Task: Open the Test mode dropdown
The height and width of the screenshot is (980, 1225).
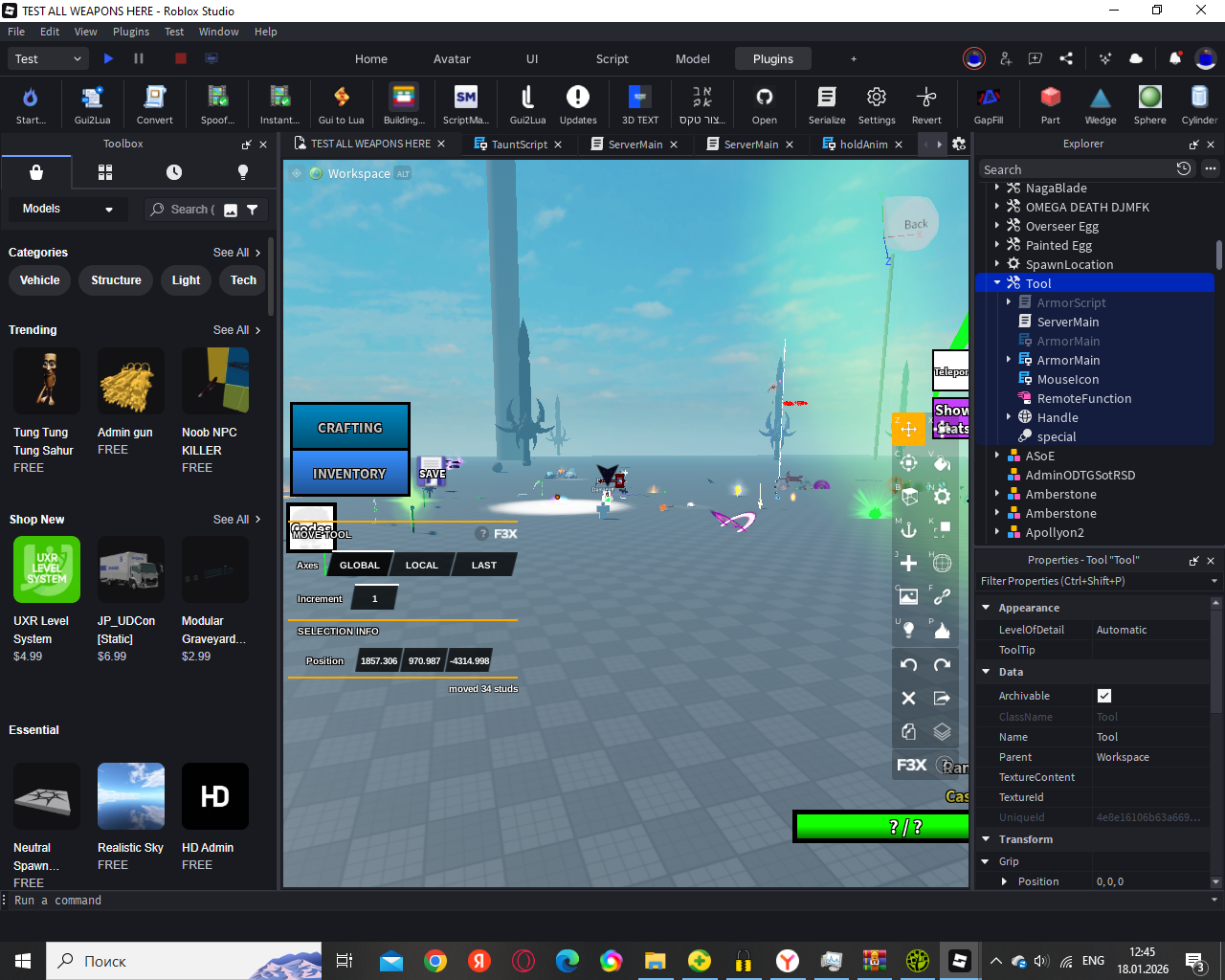Action: click(x=48, y=58)
